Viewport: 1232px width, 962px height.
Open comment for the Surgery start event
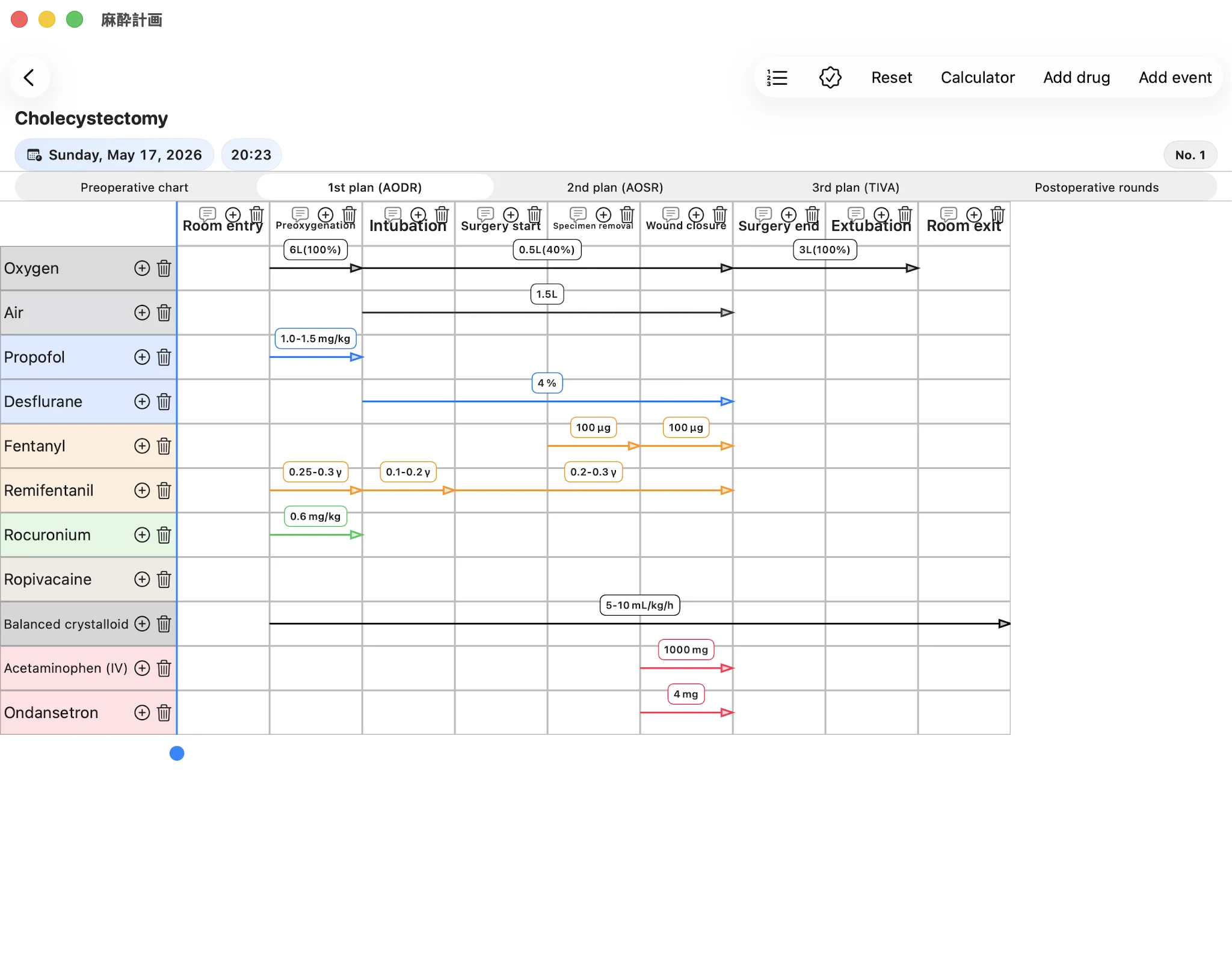coord(485,214)
